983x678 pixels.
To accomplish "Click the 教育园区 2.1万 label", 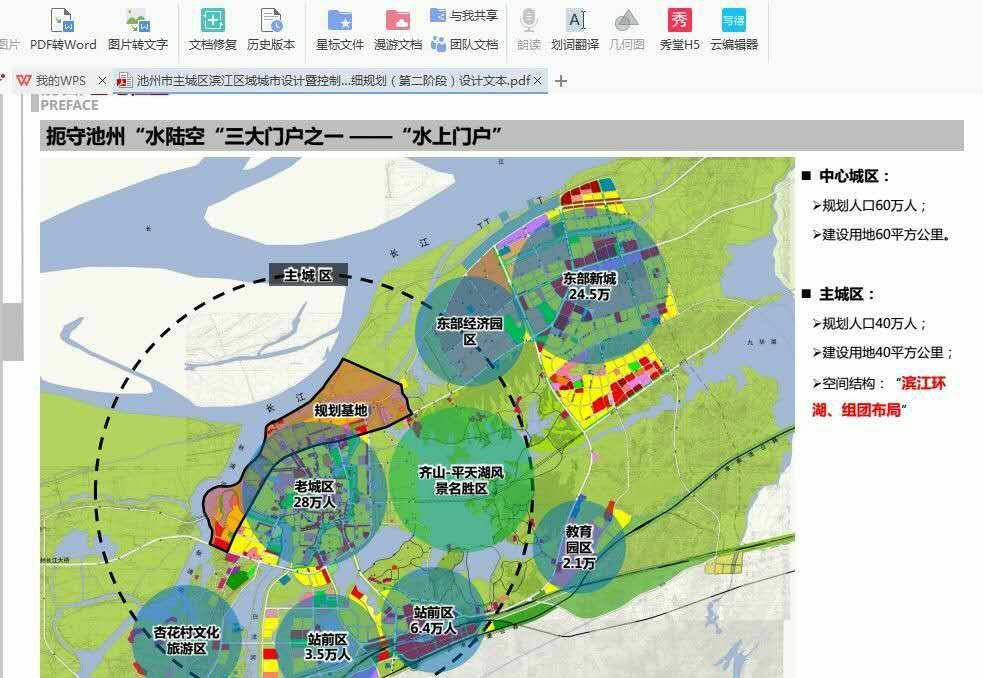I will tap(579, 547).
